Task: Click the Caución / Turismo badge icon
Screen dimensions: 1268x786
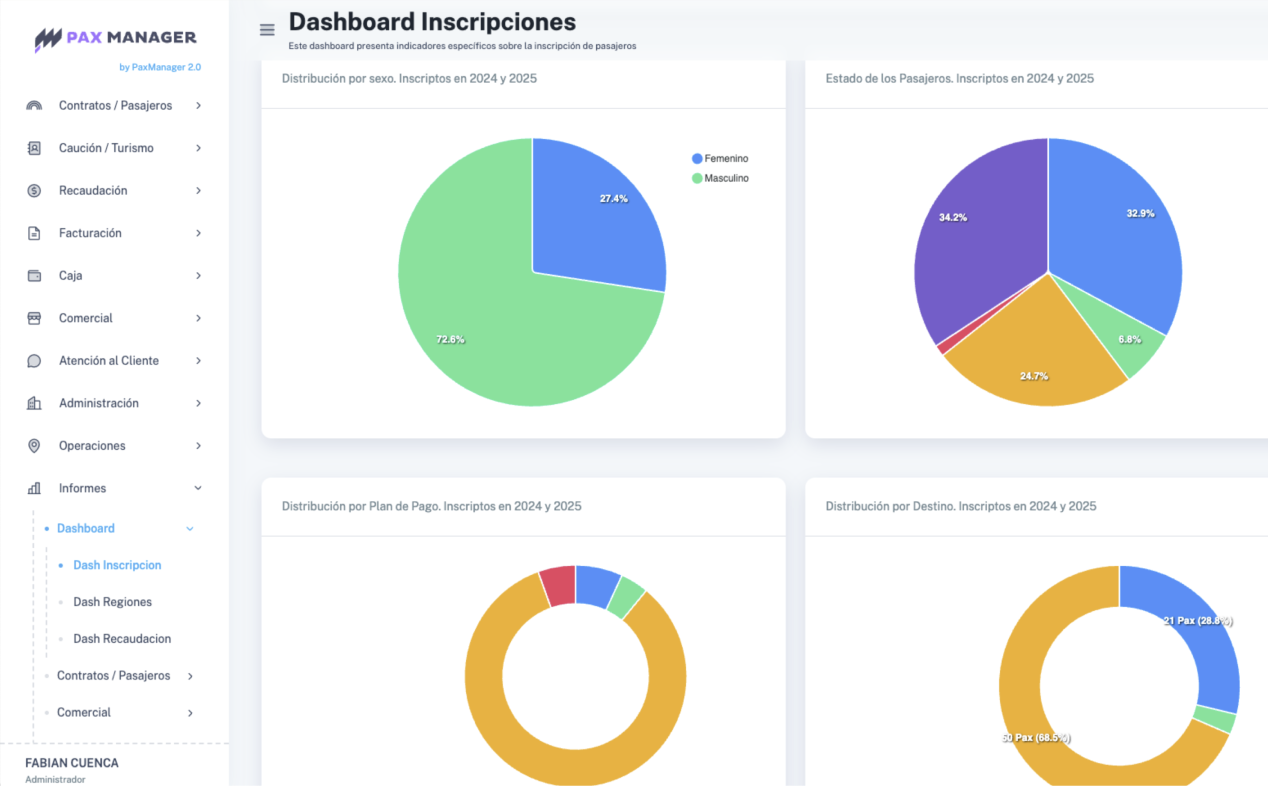Action: [34, 148]
